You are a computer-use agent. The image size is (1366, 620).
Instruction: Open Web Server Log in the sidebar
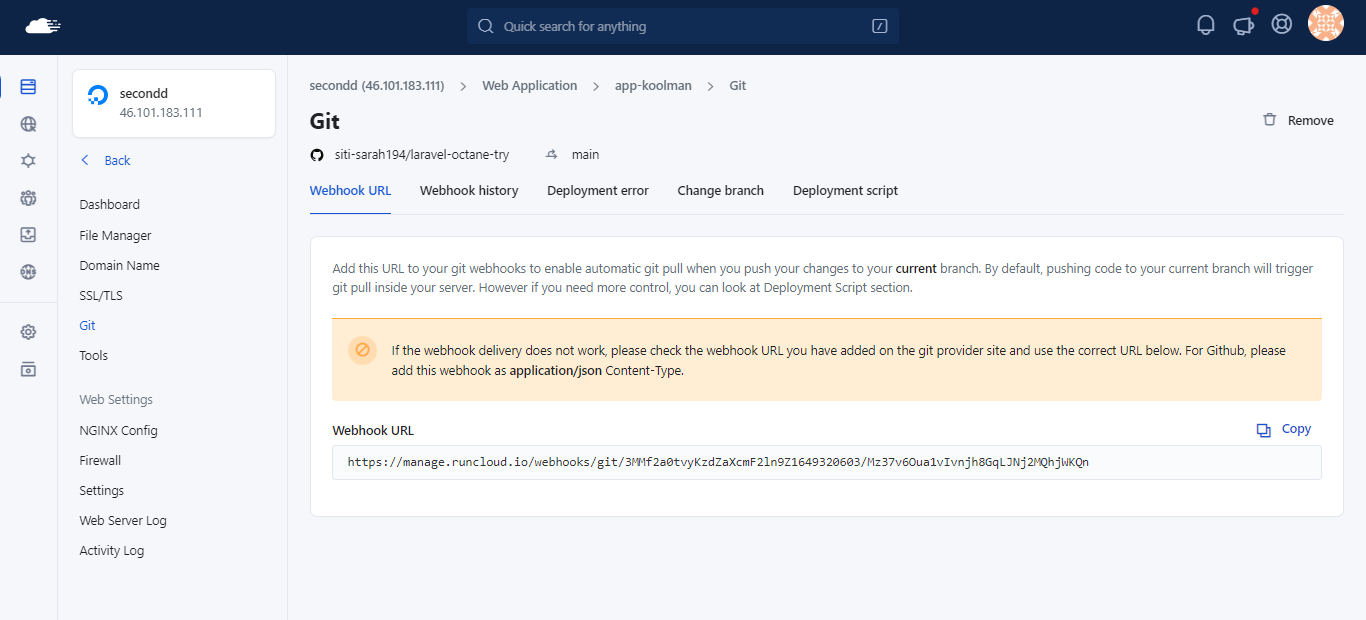tap(123, 521)
